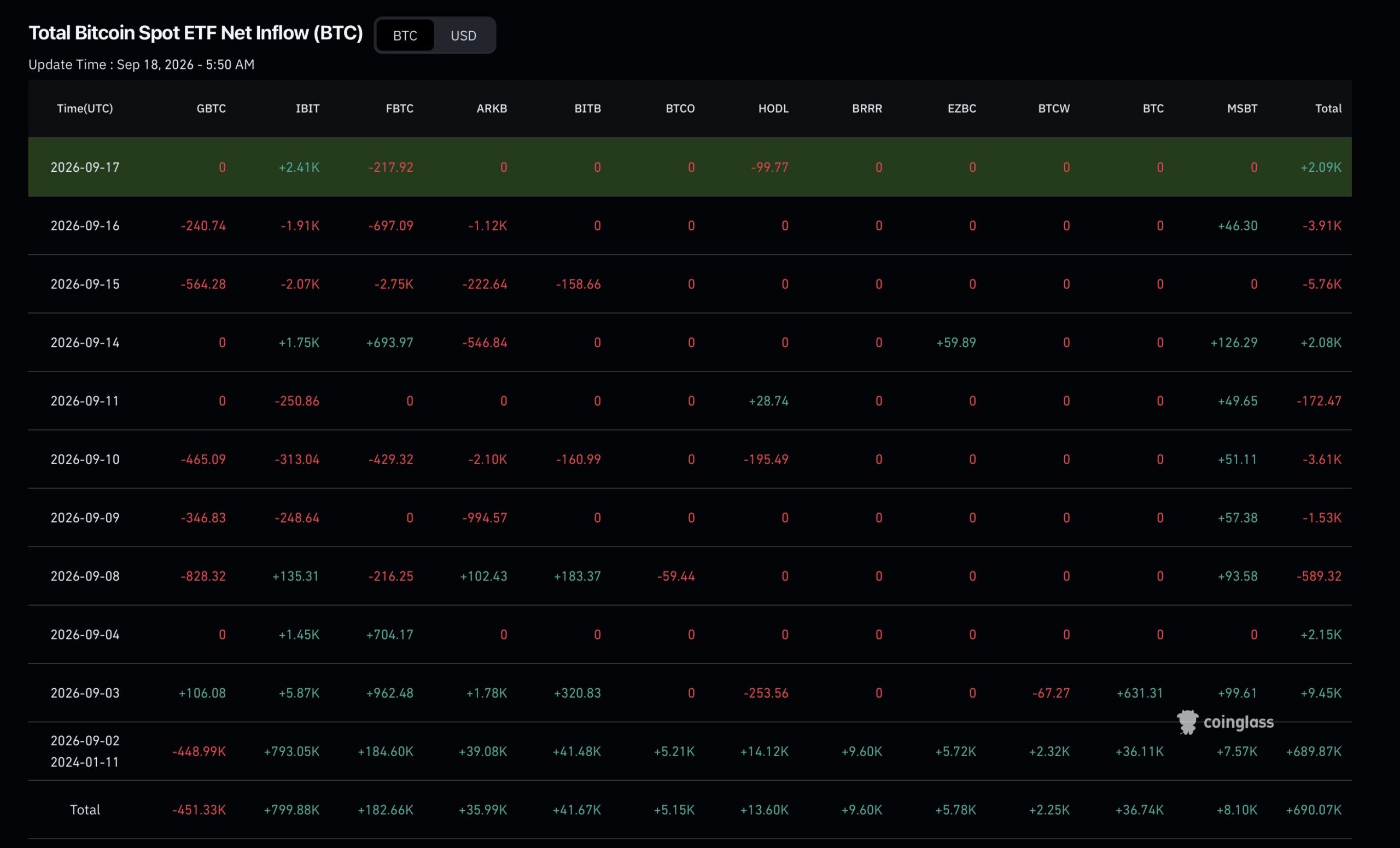1400x848 pixels.
Task: Click the +2.41K IBIT value for 2026-09-17
Action: (299, 167)
